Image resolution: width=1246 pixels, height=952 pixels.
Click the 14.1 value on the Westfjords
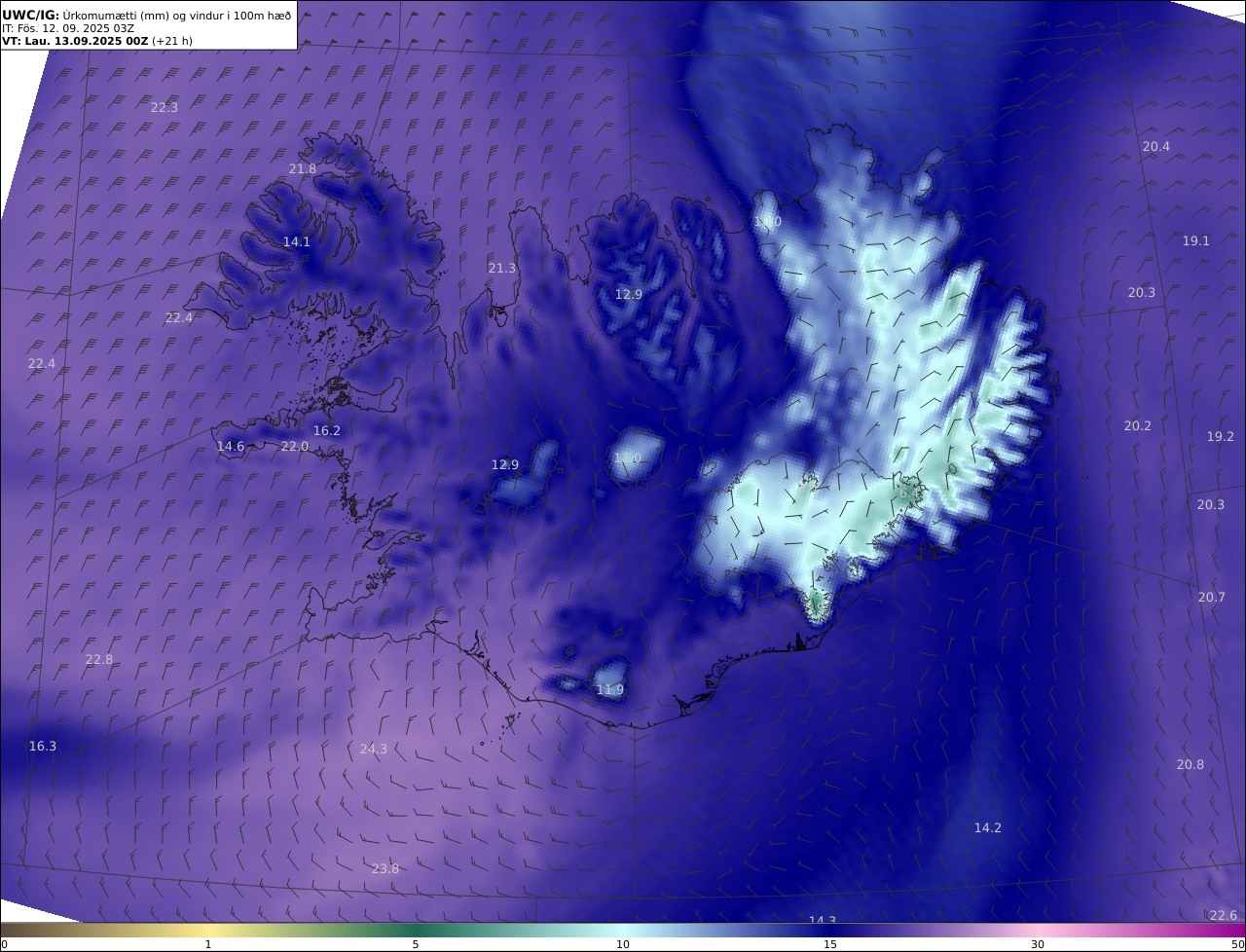[x=297, y=241]
